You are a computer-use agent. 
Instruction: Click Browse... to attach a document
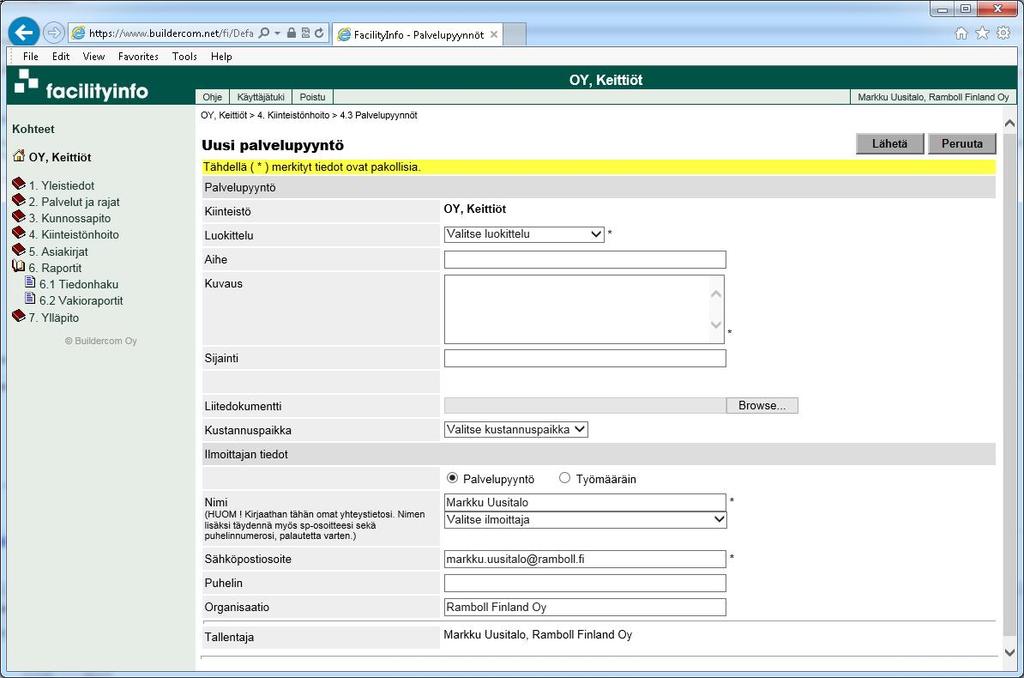point(762,406)
